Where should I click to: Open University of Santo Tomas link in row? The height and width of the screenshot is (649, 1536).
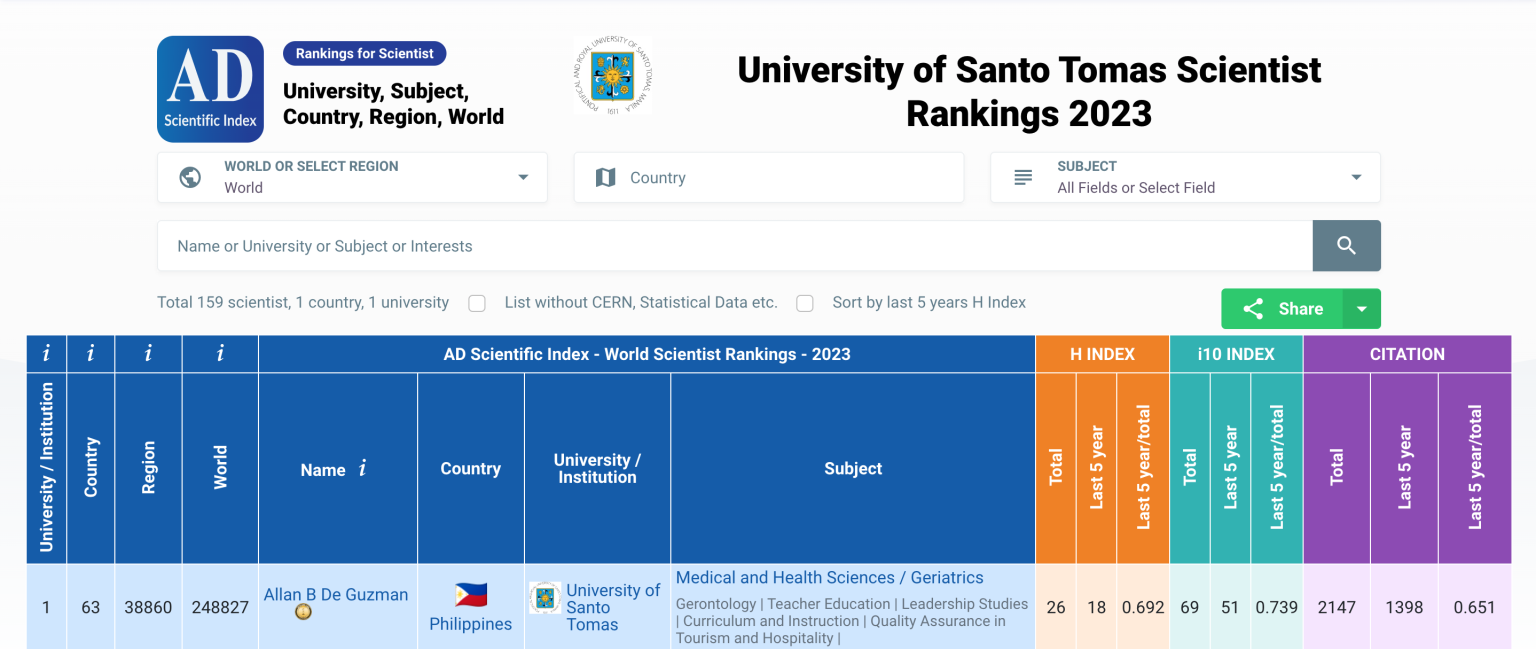613,607
